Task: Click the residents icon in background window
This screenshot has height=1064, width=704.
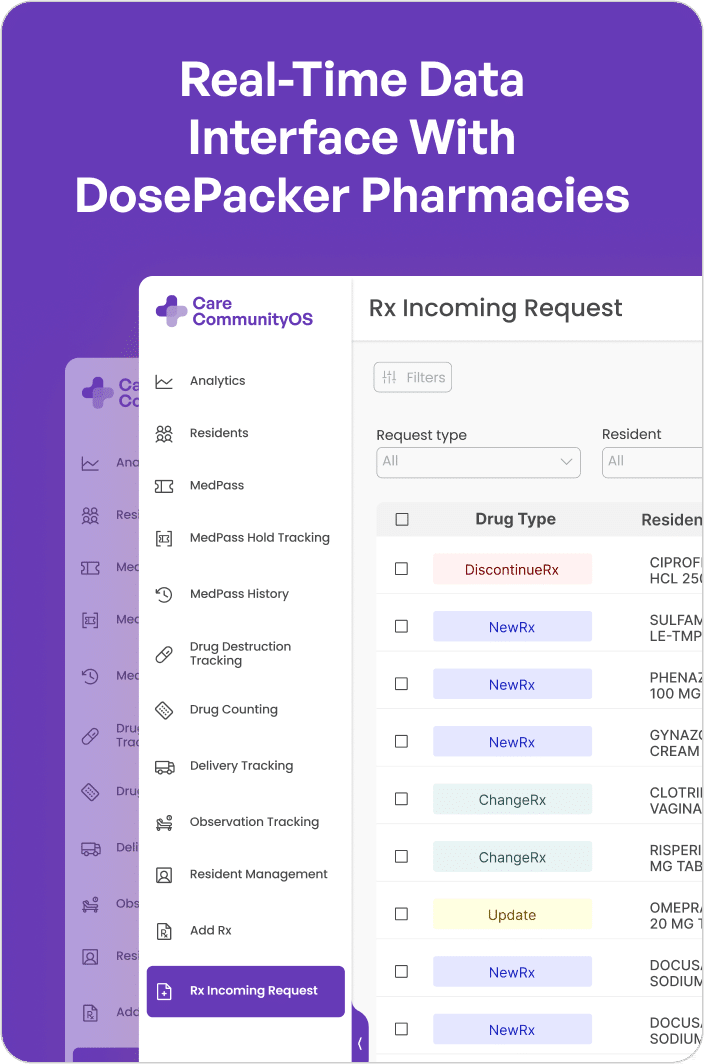Action: (x=90, y=516)
